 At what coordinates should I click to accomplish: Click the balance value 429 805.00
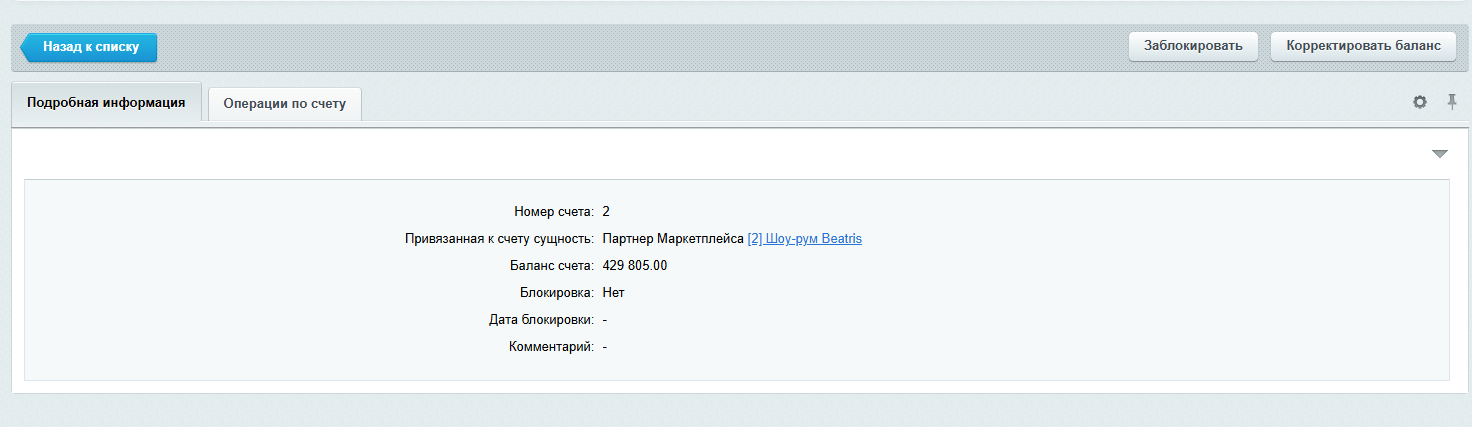pos(635,266)
